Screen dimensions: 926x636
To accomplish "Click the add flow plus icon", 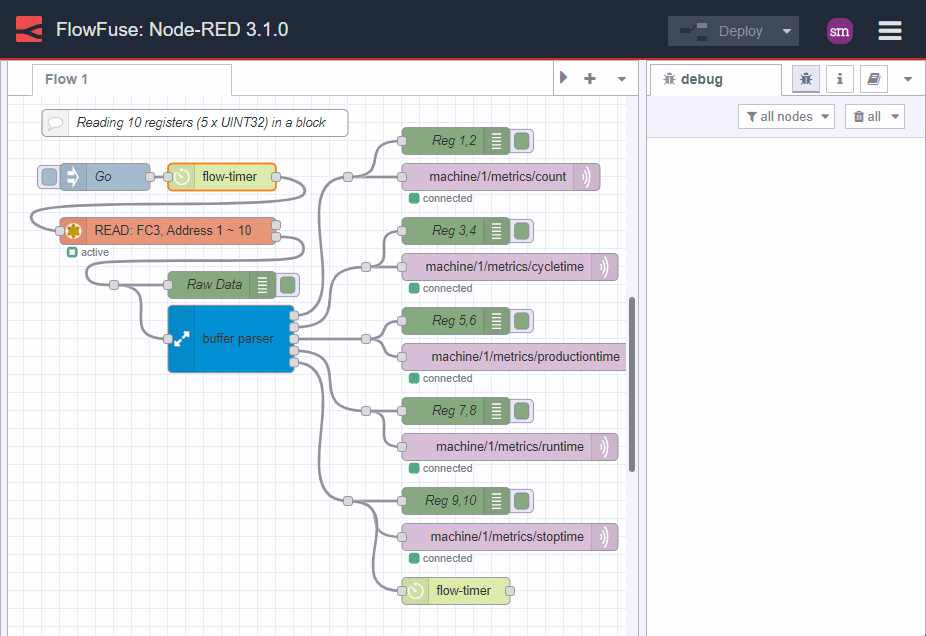I will click(588, 78).
